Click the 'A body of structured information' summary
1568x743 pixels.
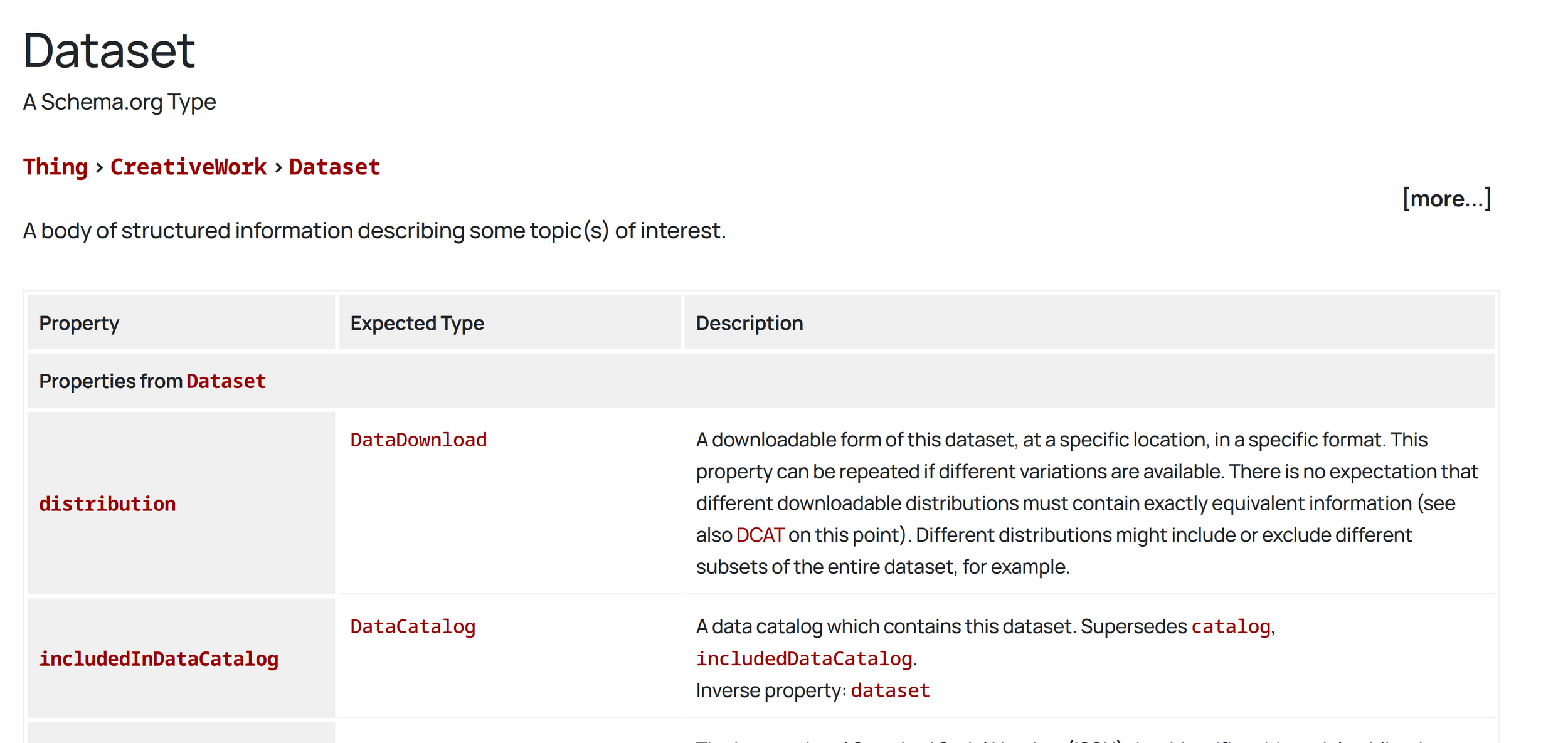[x=374, y=231]
